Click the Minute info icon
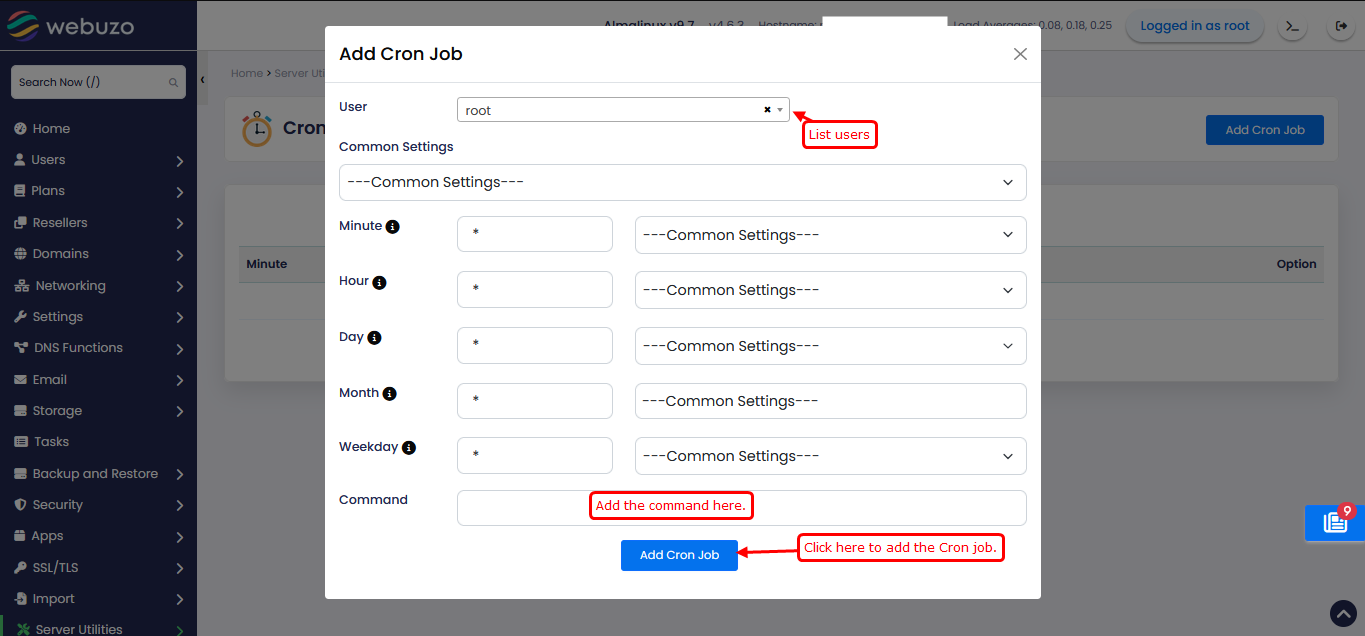Viewport: 1365px width, 636px height. (393, 227)
